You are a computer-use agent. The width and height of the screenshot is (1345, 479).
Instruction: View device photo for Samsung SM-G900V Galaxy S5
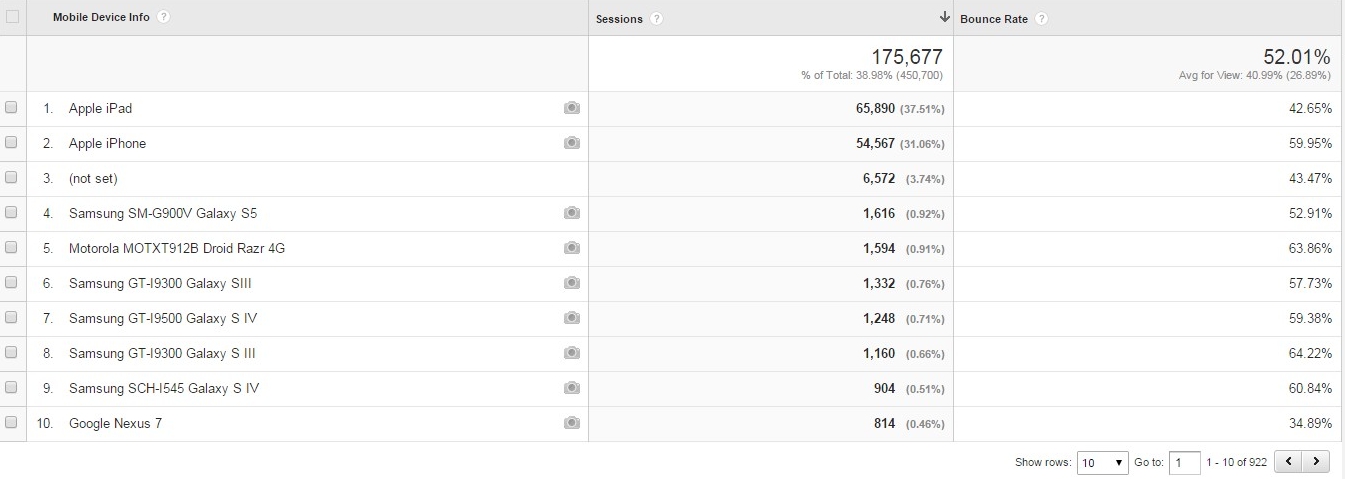571,213
